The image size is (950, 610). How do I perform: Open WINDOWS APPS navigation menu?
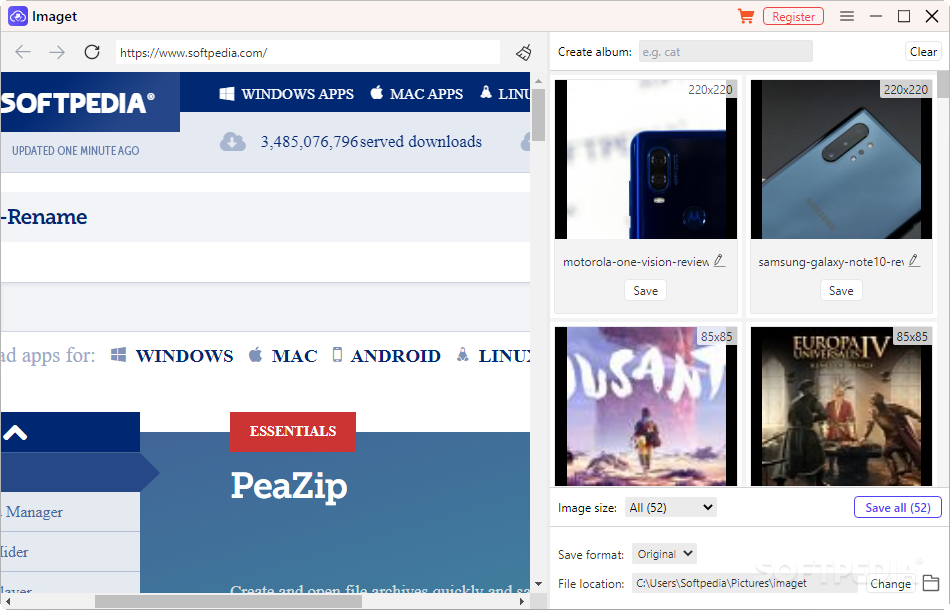click(x=297, y=94)
